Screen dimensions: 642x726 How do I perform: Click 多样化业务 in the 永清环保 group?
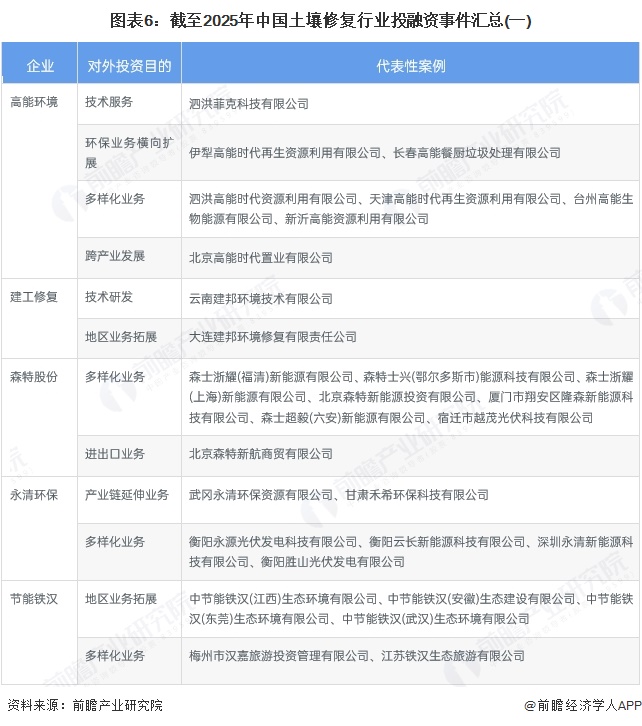tap(129, 552)
